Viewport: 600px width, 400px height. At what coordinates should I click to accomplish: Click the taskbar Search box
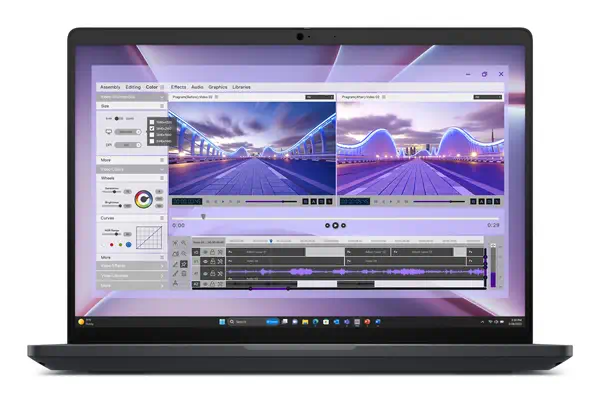(x=246, y=322)
